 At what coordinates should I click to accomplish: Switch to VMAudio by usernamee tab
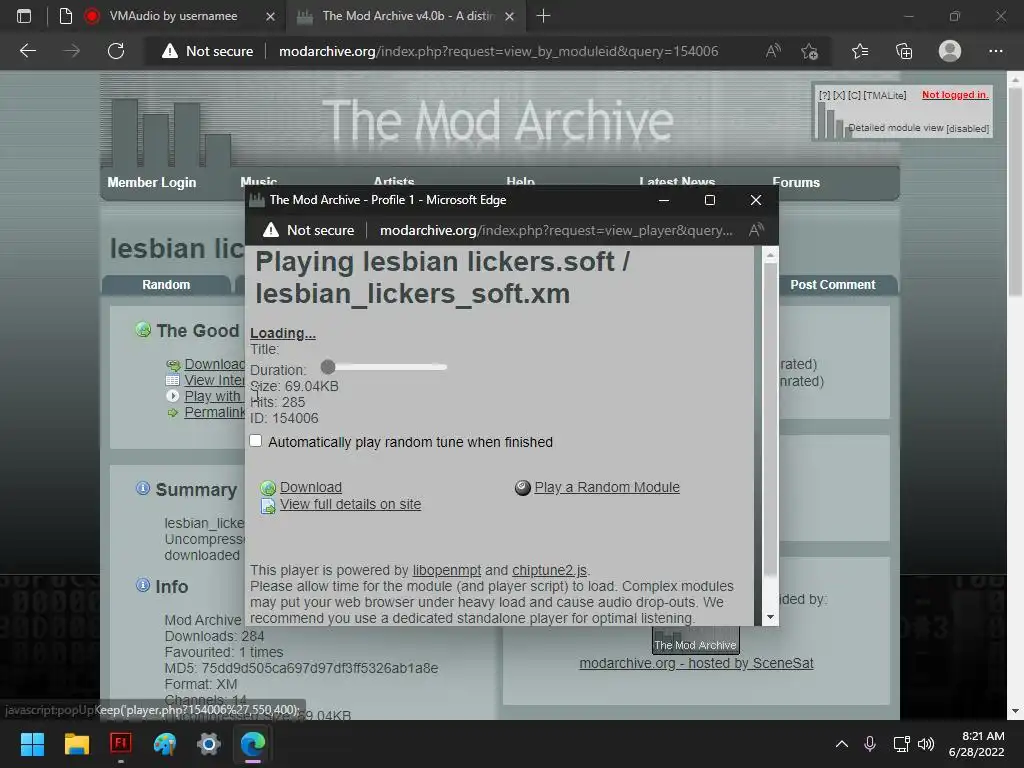[174, 16]
